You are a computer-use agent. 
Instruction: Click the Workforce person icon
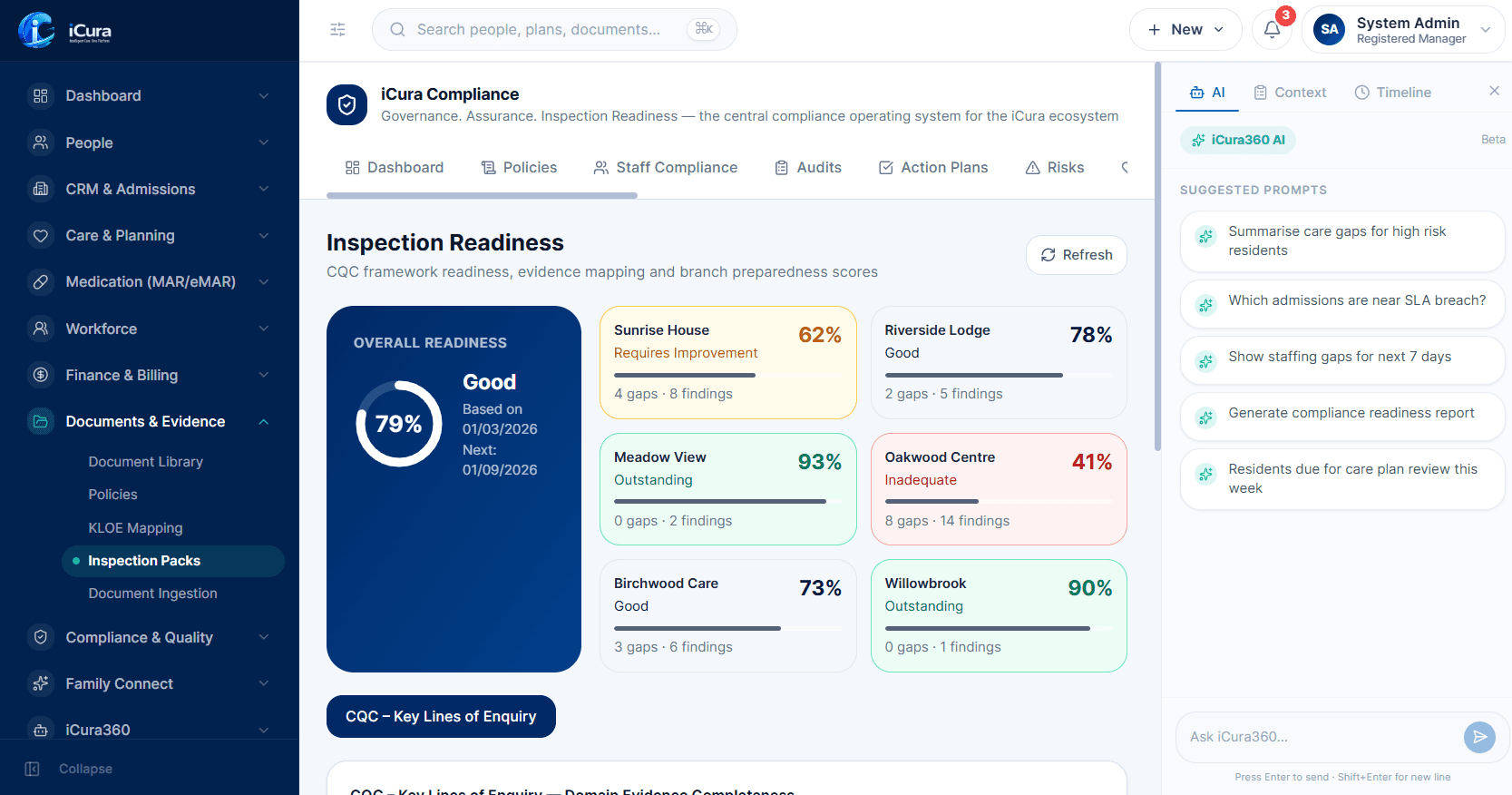(x=41, y=329)
